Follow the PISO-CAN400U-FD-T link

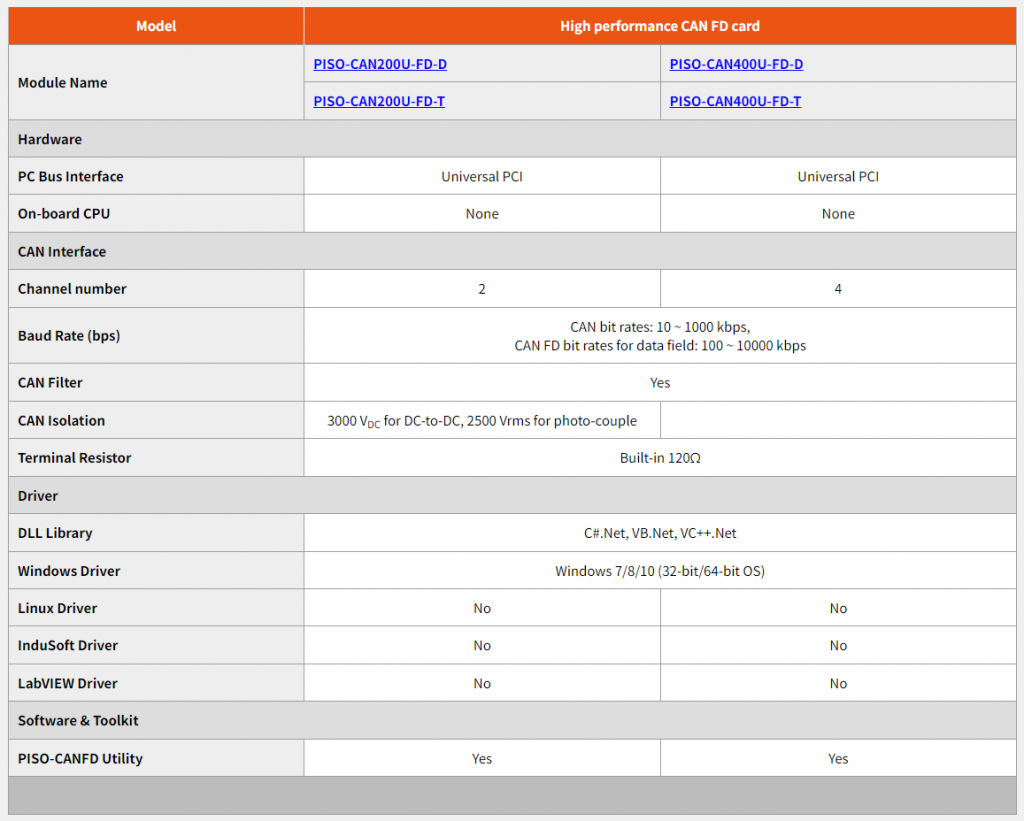(x=735, y=101)
